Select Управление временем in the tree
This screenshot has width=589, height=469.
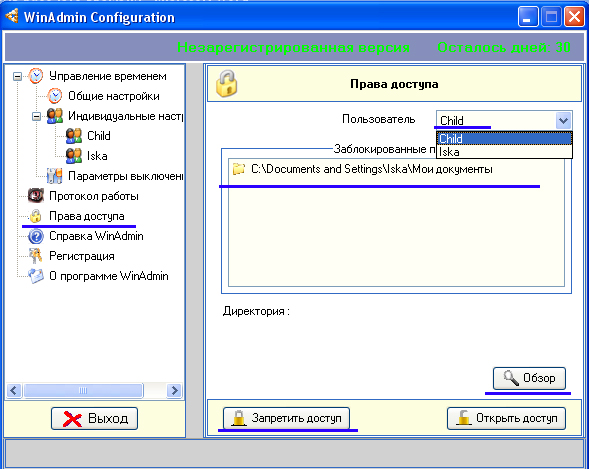coord(108,76)
